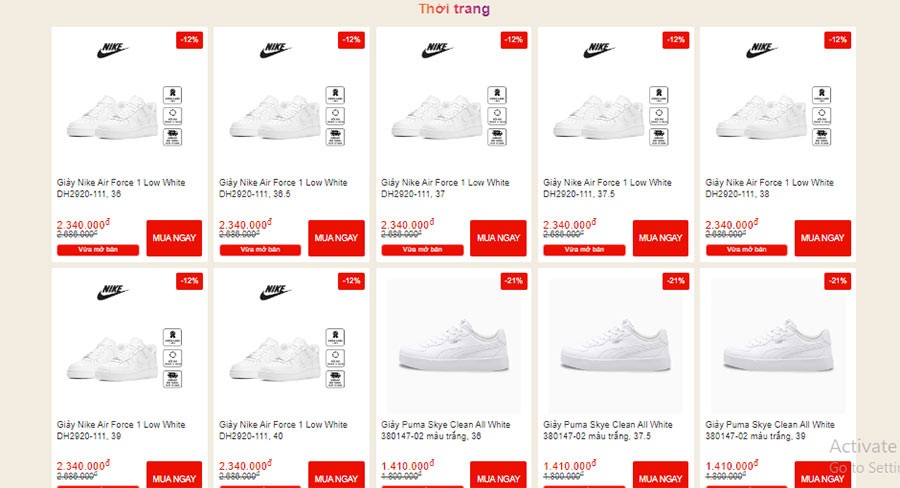Click the feature icons strip on Nike size 36.5
This screenshot has height=488, width=900.
pos(335,115)
